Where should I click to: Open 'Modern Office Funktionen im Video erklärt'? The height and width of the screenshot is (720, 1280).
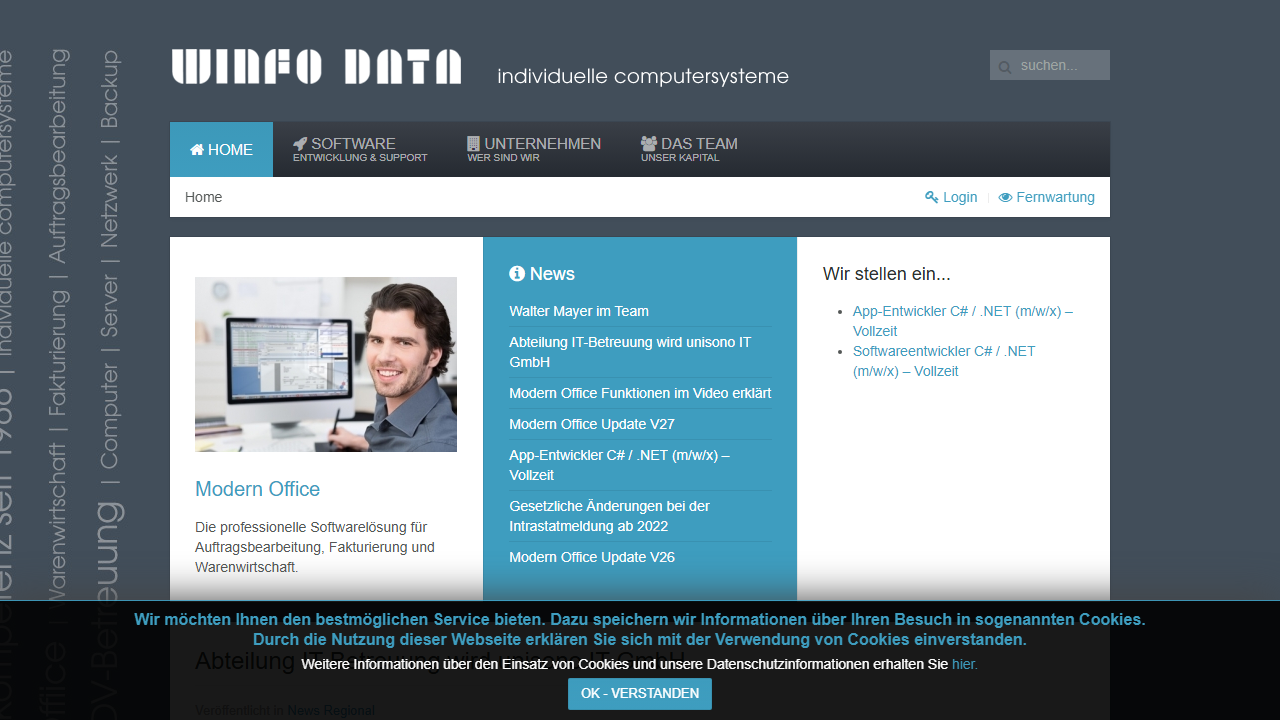click(x=640, y=393)
